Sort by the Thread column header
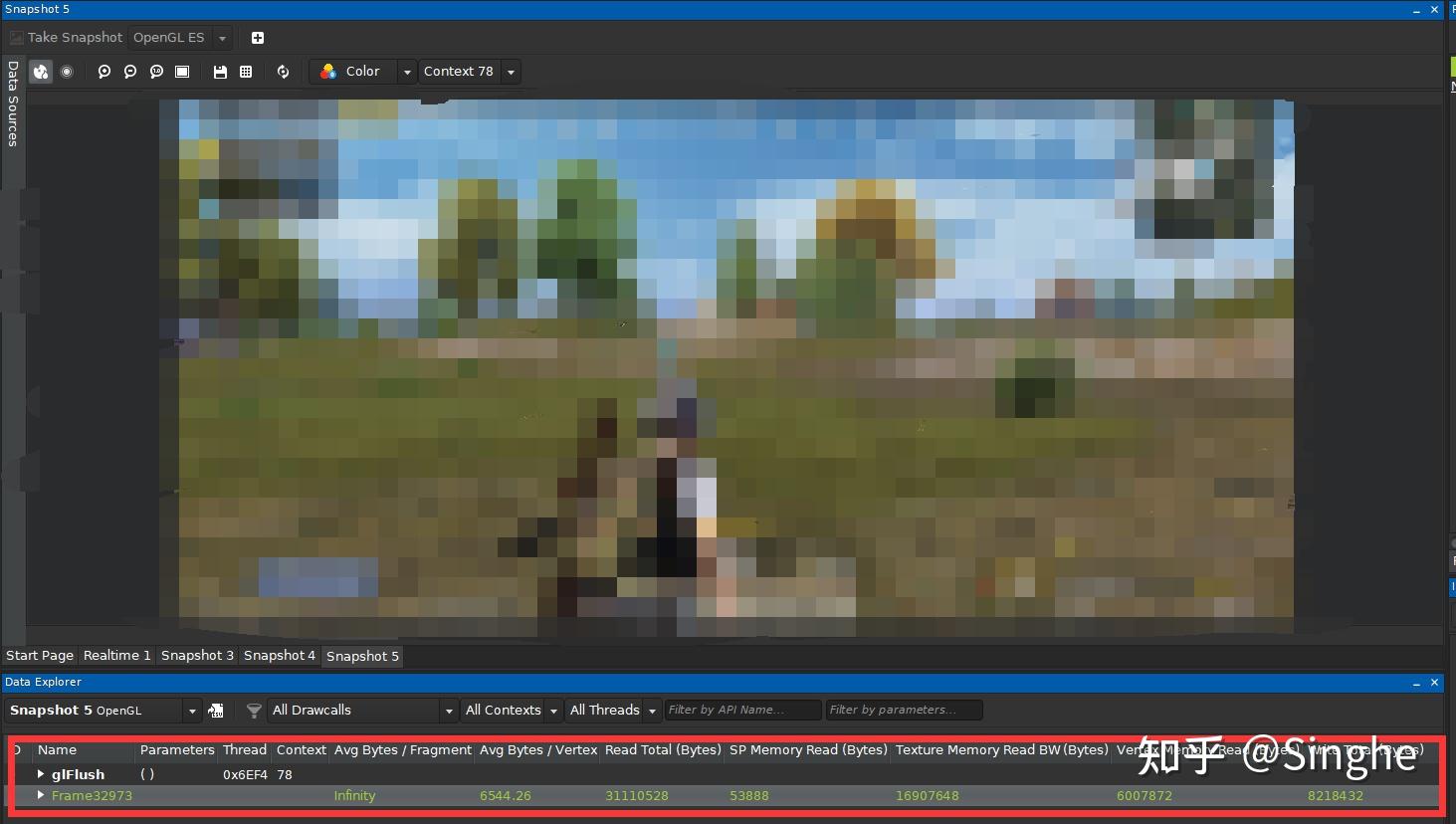Image resolution: width=1456 pixels, height=824 pixels. point(245,750)
